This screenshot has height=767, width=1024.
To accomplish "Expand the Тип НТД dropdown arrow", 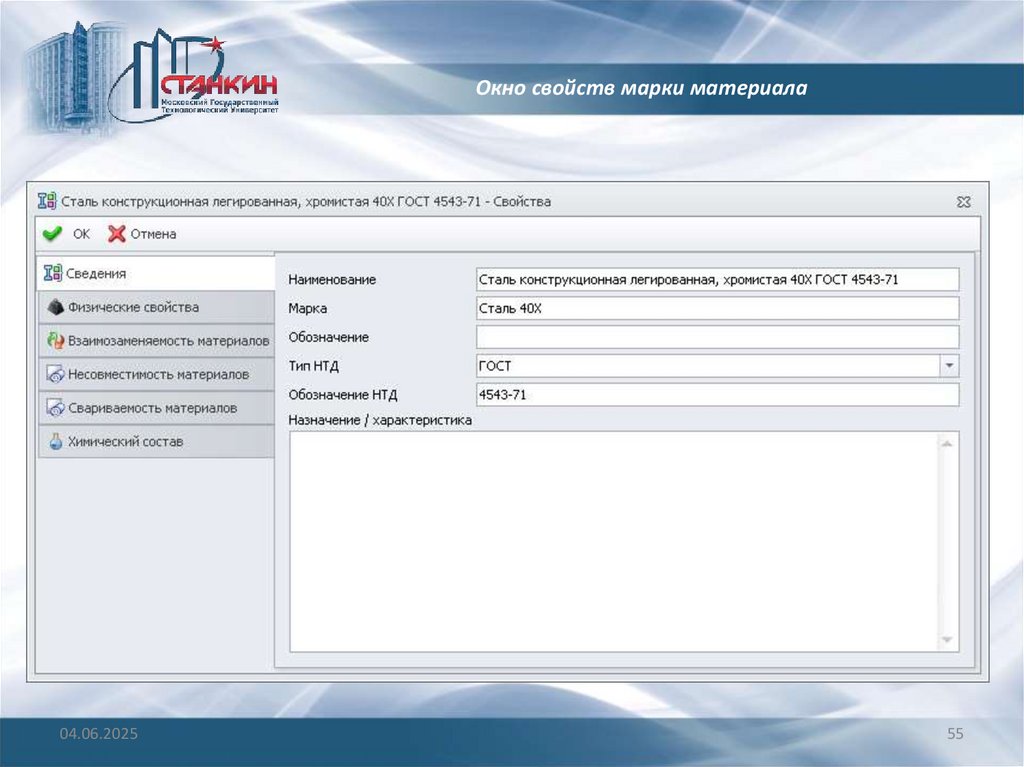I will 949,366.
